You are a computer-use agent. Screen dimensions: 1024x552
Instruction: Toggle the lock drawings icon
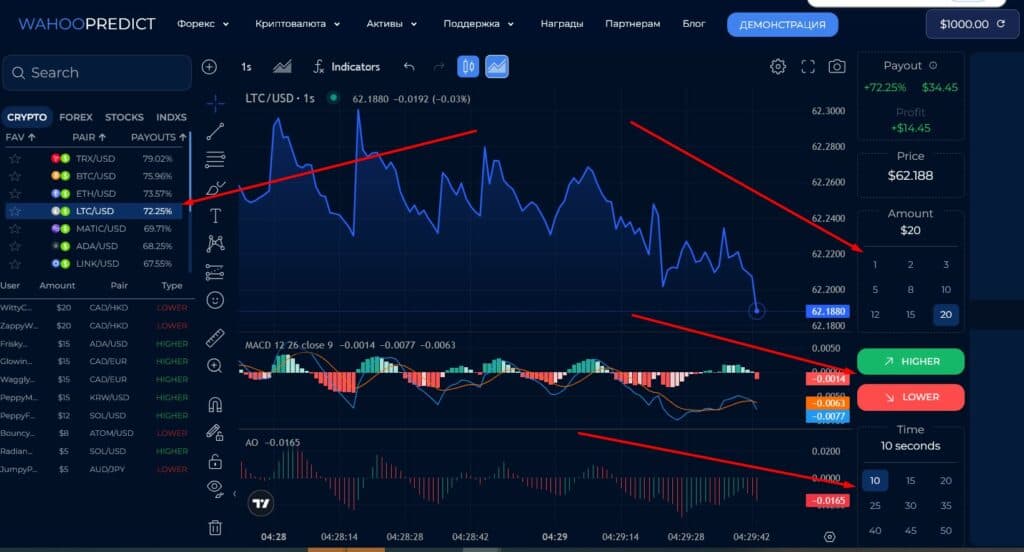pos(215,461)
